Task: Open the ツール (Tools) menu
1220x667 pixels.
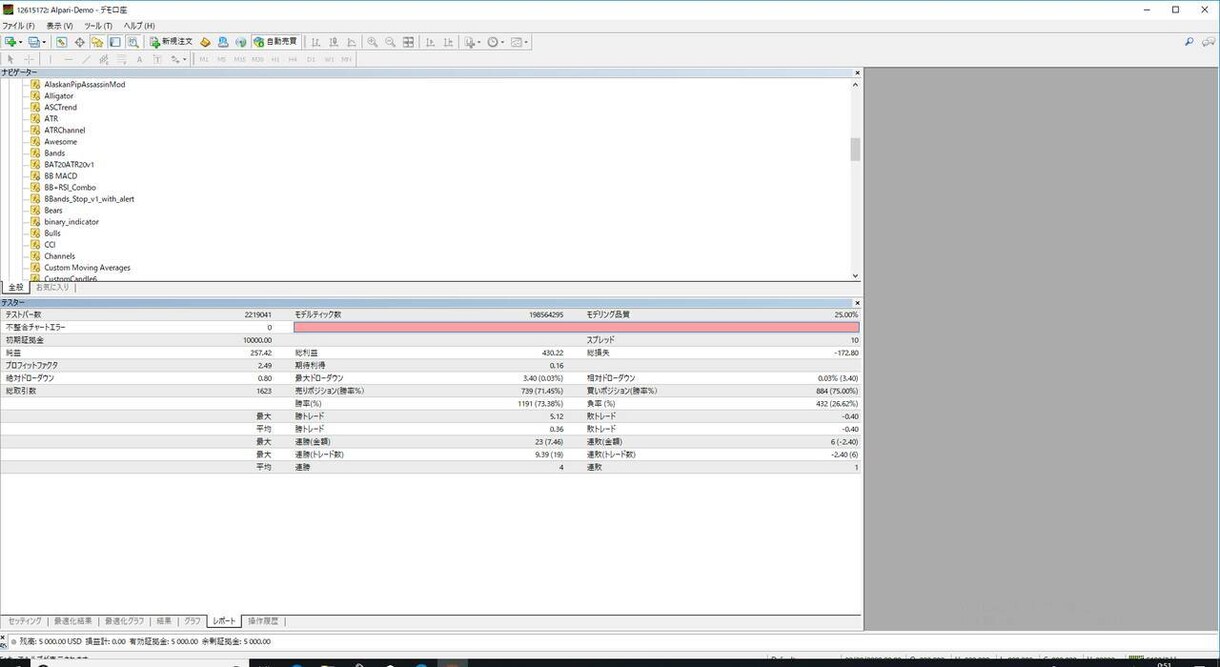Action: point(98,25)
